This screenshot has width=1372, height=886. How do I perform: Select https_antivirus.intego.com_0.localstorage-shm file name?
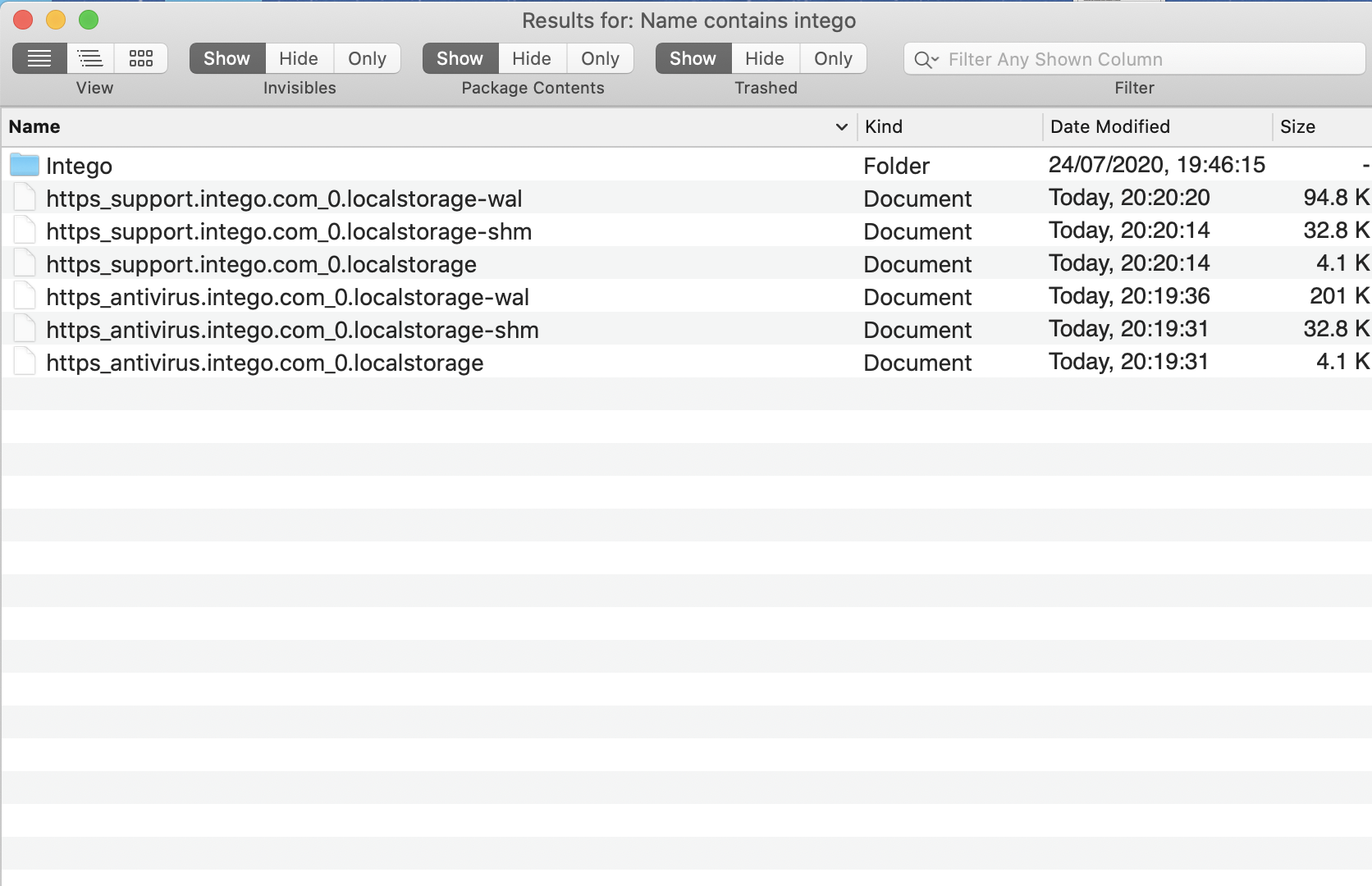pyautogui.click(x=292, y=330)
